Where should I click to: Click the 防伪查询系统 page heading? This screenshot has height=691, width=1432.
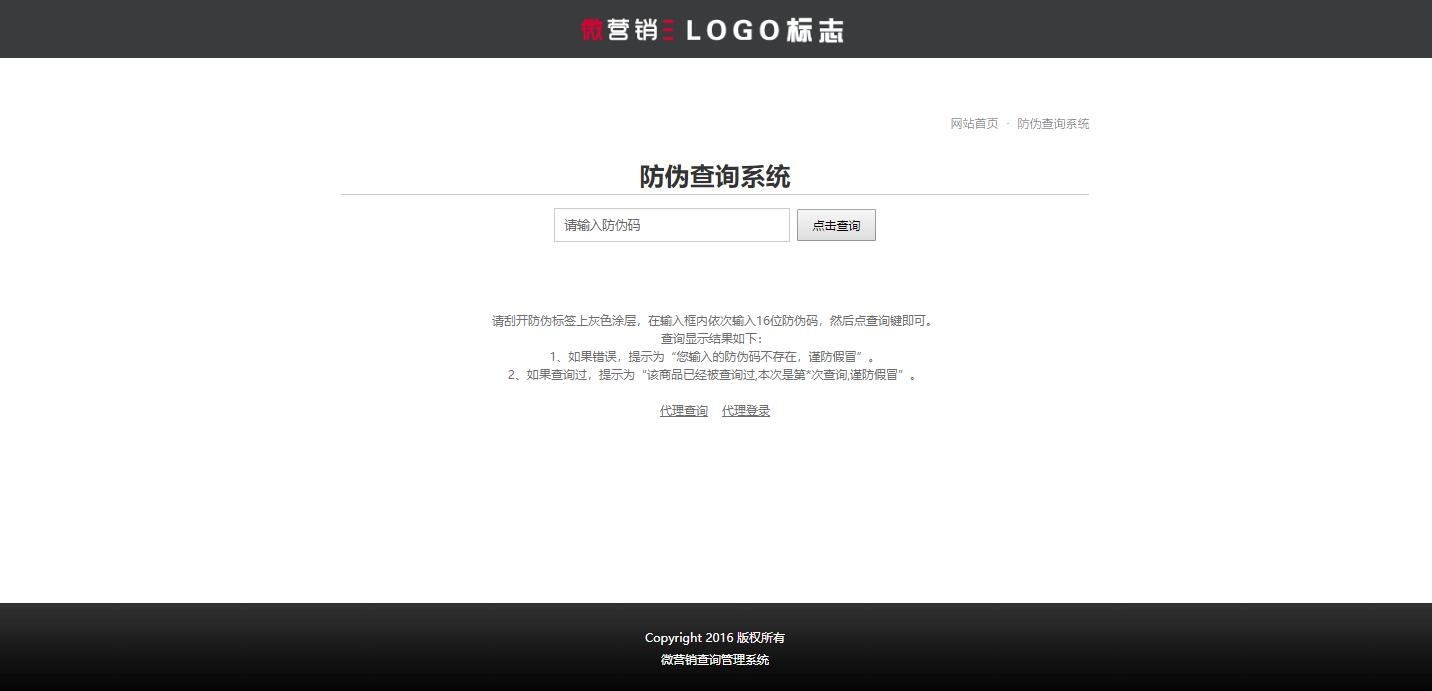pos(715,176)
